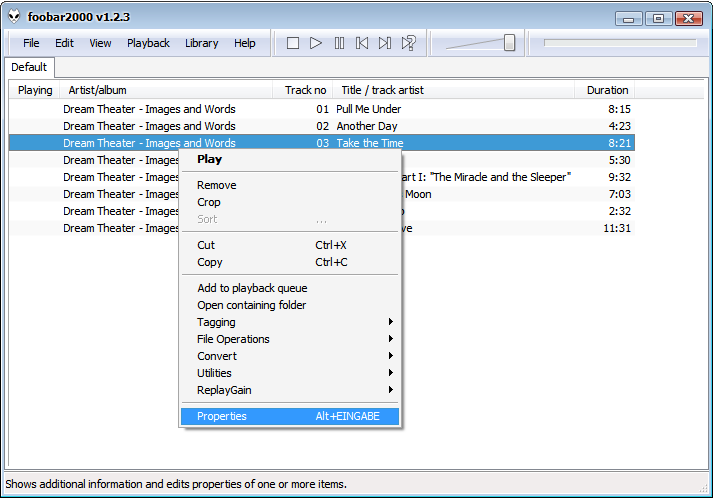Click the Title / track artist header
The height and width of the screenshot is (498, 713).
(454, 90)
